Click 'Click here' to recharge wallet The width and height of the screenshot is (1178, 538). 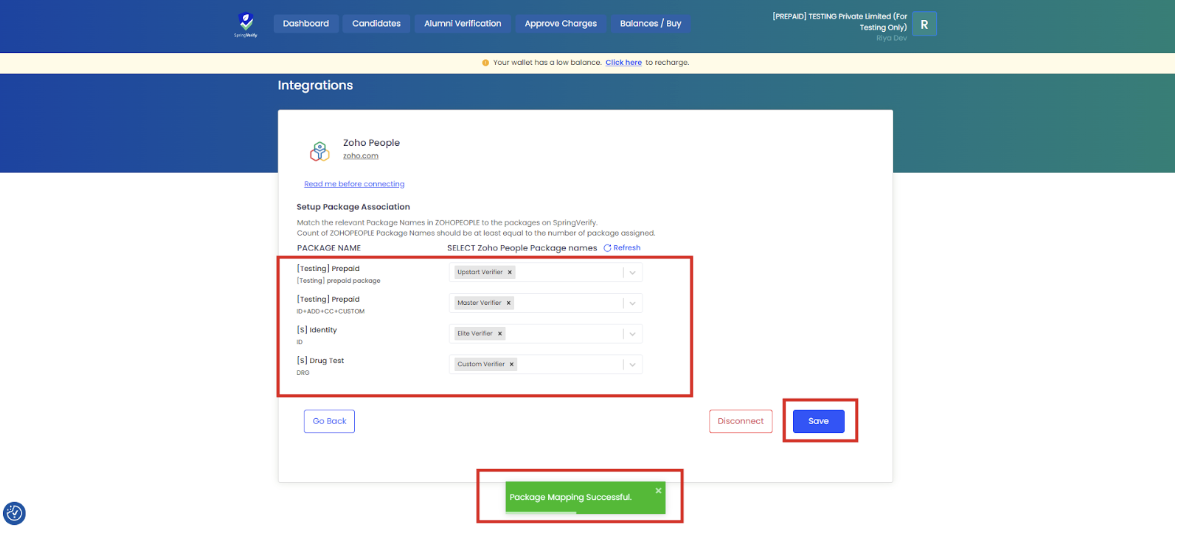(x=623, y=62)
